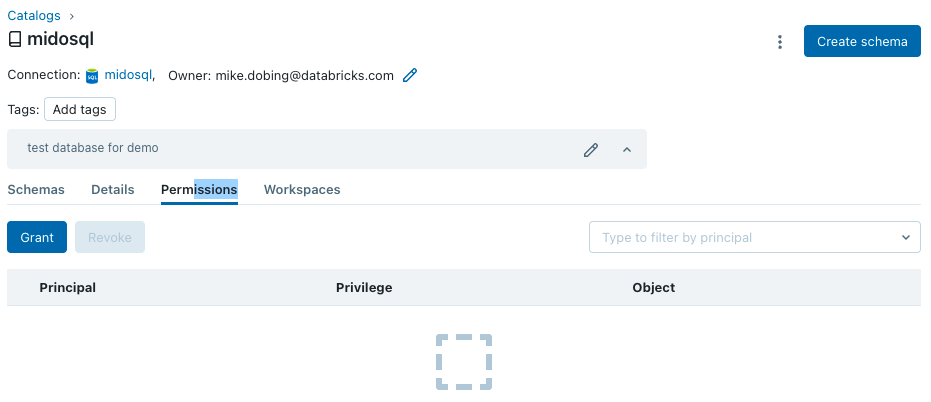Switch to the Details tab
931x402 pixels.
click(x=113, y=189)
